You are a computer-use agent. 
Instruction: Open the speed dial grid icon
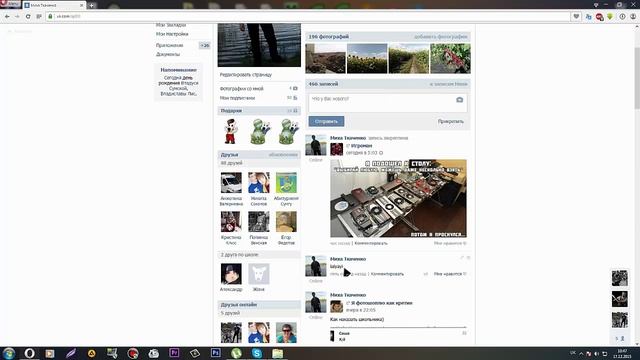(39, 17)
